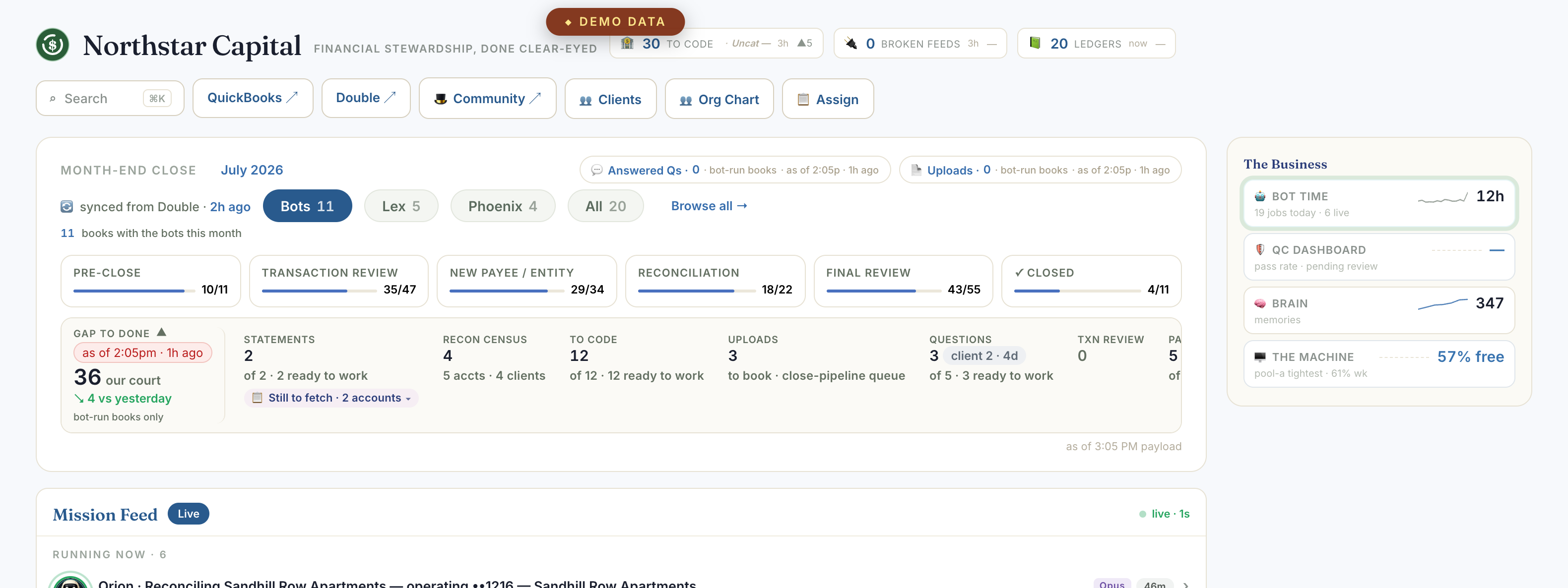Open the Final Review stage card 43/55

coord(903,281)
